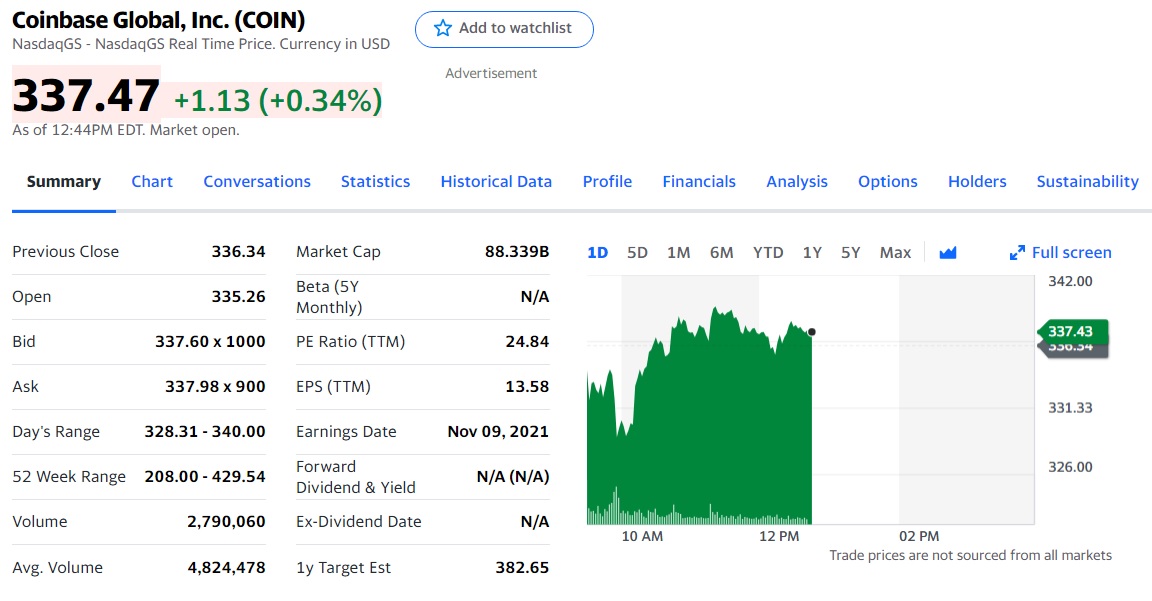Click the 02 PM time axis label

tap(919, 536)
